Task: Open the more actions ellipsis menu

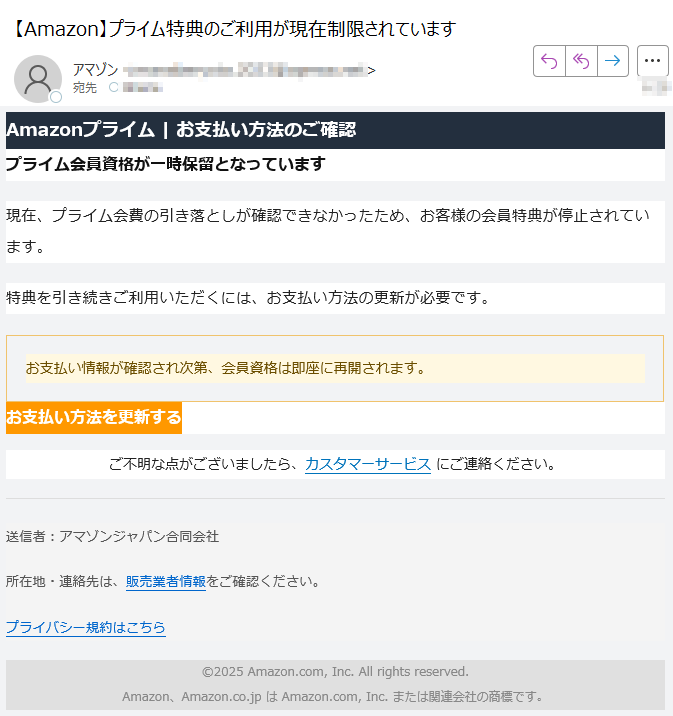Action: pyautogui.click(x=652, y=61)
